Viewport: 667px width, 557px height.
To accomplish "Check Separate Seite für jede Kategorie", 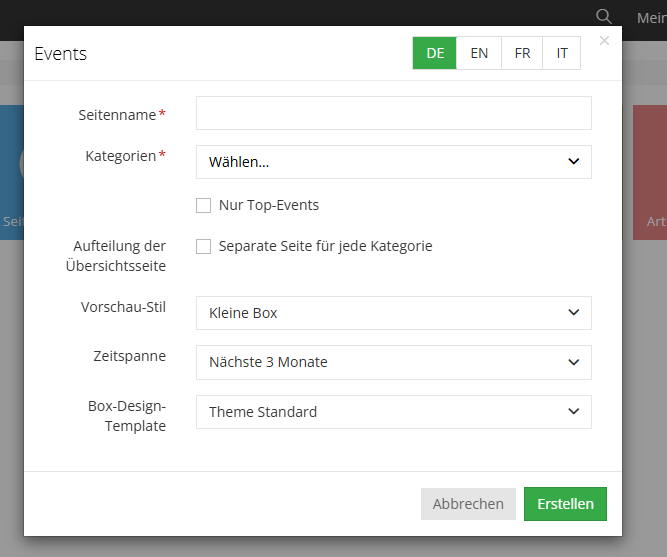I will [x=203, y=246].
